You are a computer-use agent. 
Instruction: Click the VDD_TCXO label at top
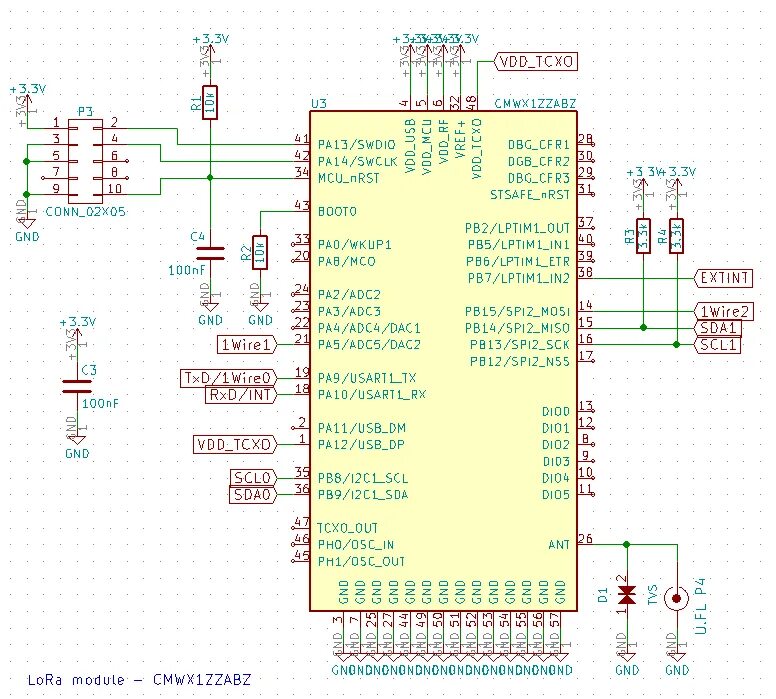click(x=536, y=62)
